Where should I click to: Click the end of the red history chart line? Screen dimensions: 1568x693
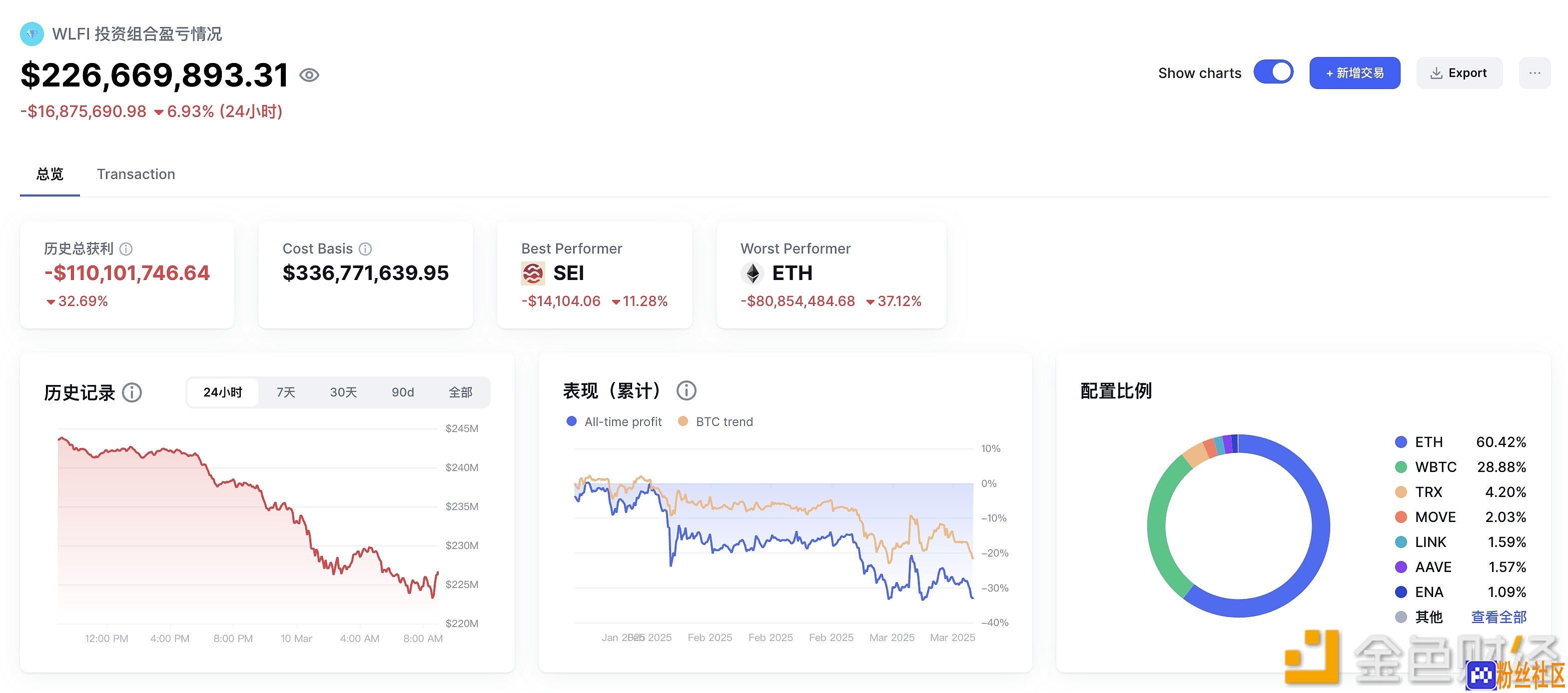pyautogui.click(x=438, y=573)
